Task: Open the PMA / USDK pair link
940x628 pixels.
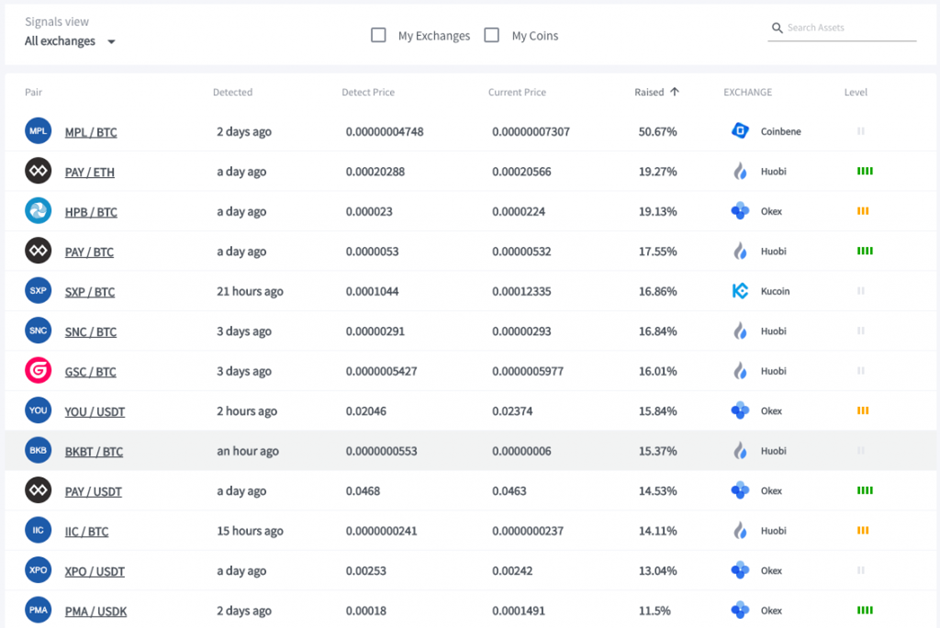Action: 96,612
